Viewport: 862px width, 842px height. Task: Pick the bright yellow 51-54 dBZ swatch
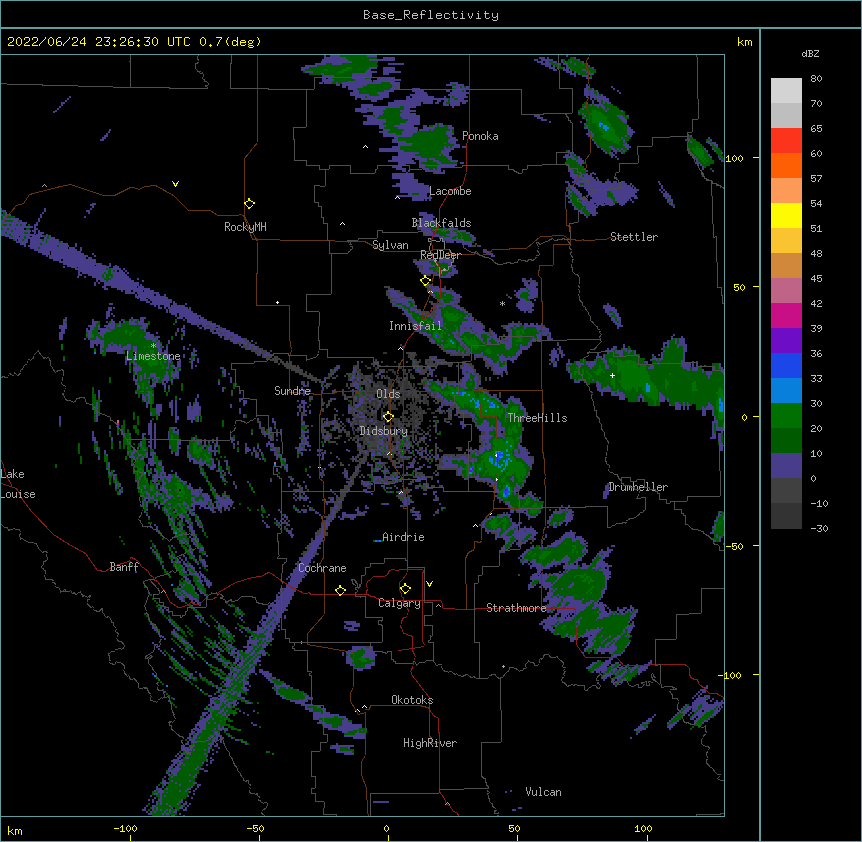coord(786,215)
